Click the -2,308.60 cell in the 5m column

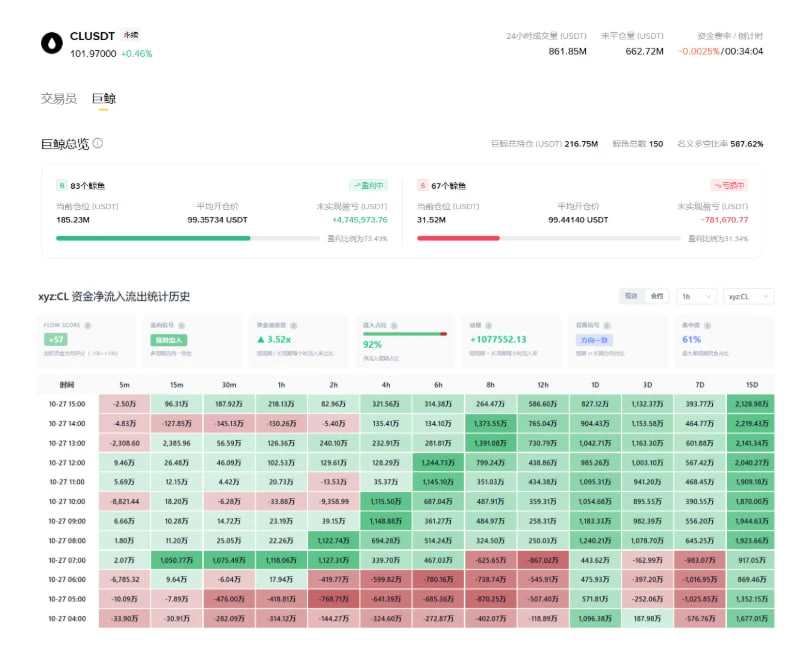(x=125, y=443)
